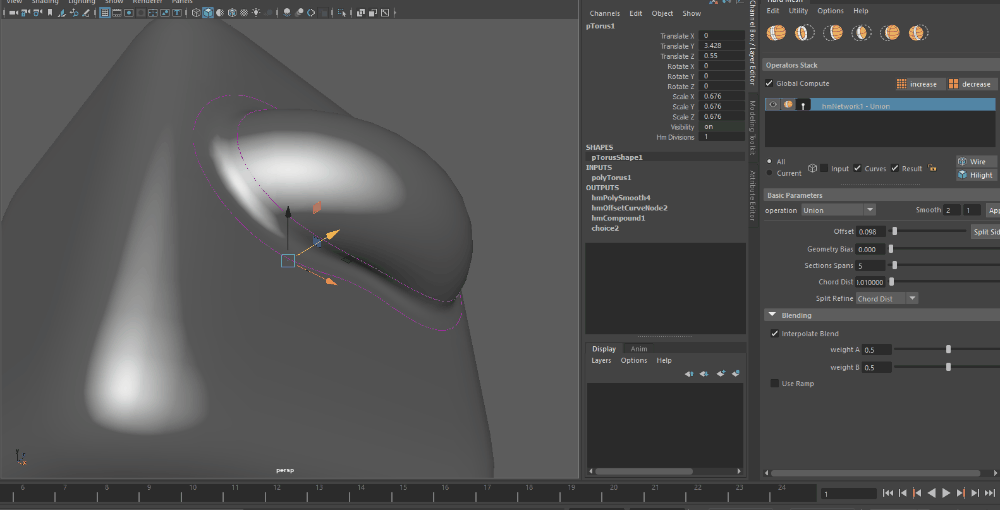1000x510 pixels.
Task: Toggle the use all lights bulb icon
Action: point(256,12)
